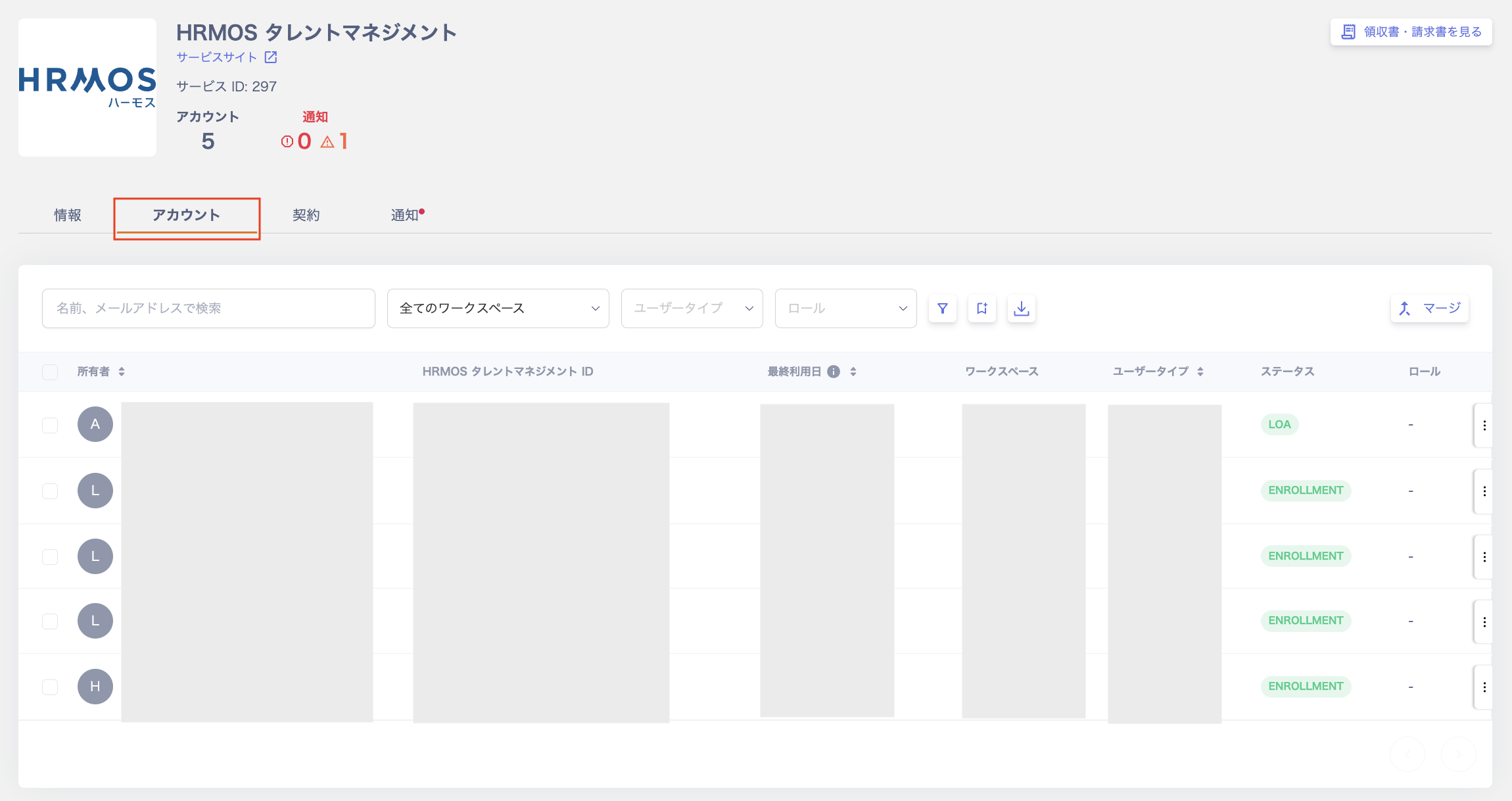This screenshot has width=1512, height=801.
Task: Click the マージ merge button
Action: click(x=1429, y=308)
